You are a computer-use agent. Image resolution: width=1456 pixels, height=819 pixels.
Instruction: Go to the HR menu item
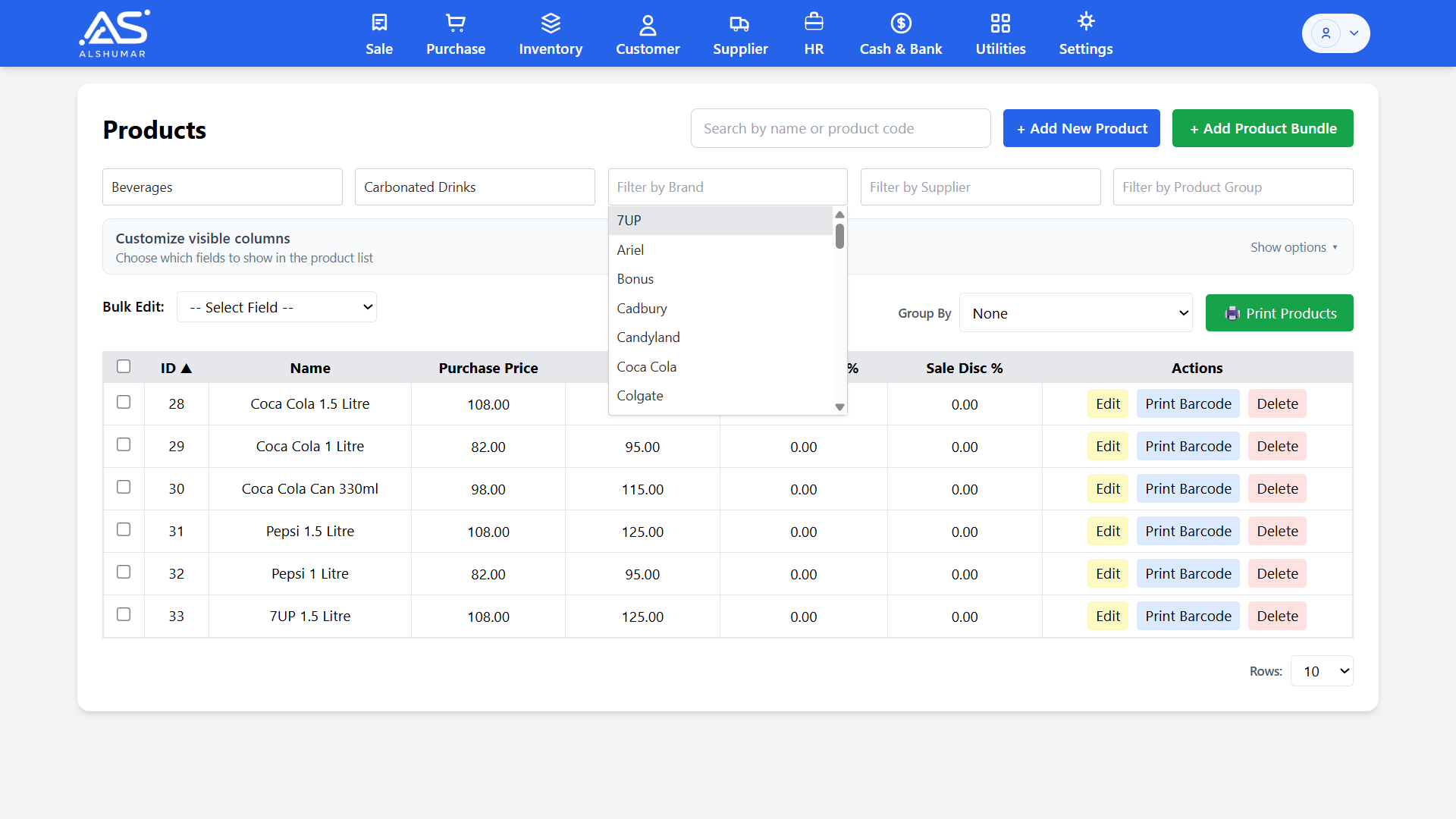pos(813,33)
